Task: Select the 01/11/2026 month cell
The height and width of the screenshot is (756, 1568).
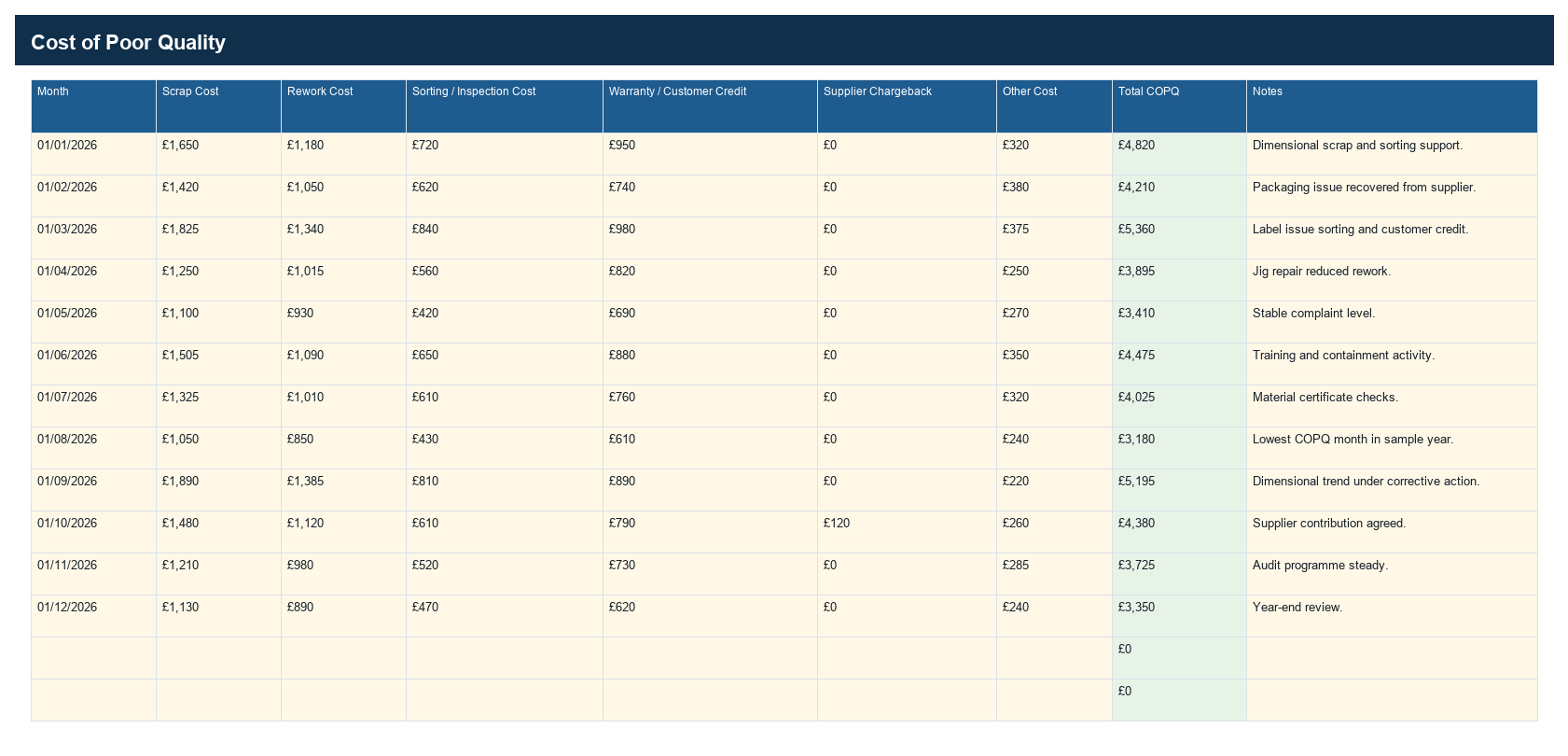Action: pos(93,574)
